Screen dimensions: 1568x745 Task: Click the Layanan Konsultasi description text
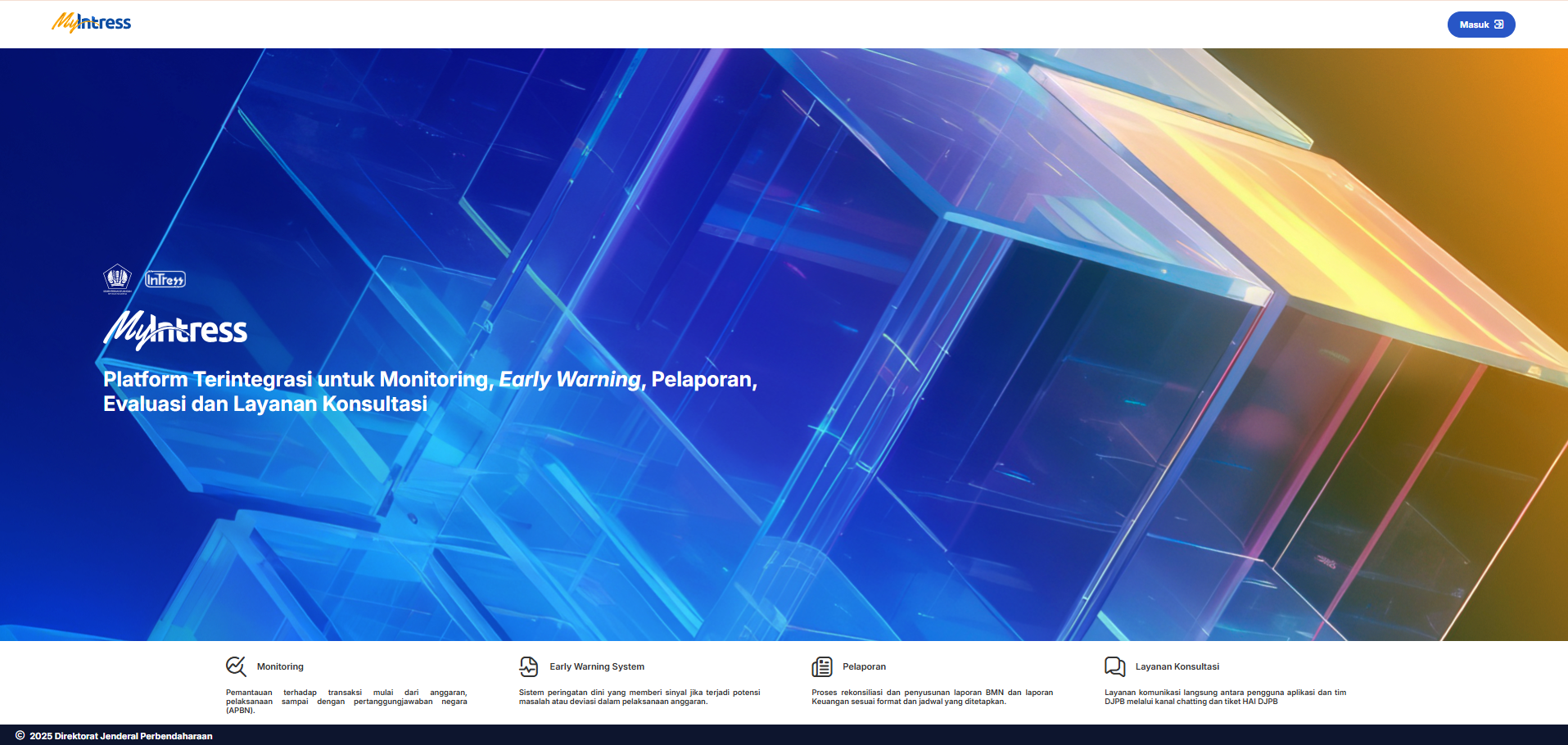[1224, 697]
